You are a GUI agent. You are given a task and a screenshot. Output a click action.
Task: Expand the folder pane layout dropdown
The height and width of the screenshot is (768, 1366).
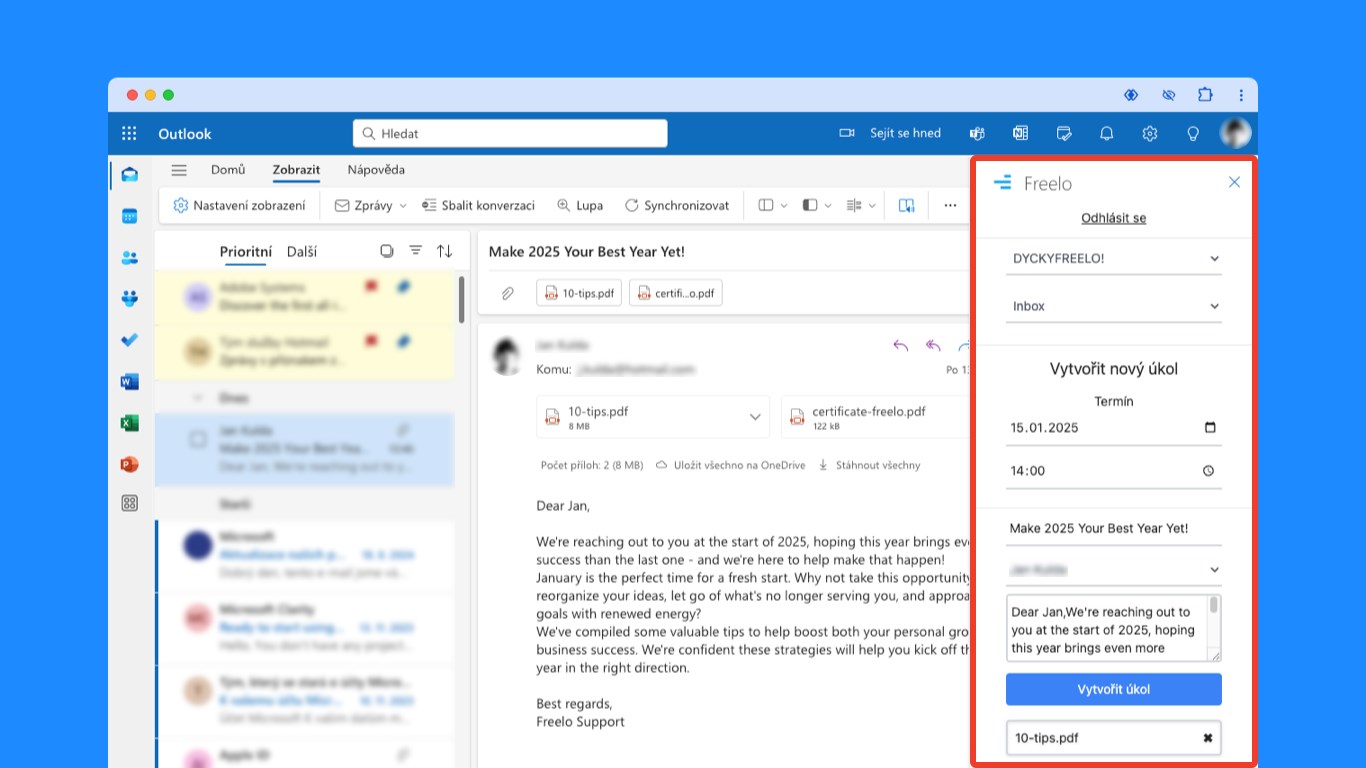pyautogui.click(x=783, y=205)
